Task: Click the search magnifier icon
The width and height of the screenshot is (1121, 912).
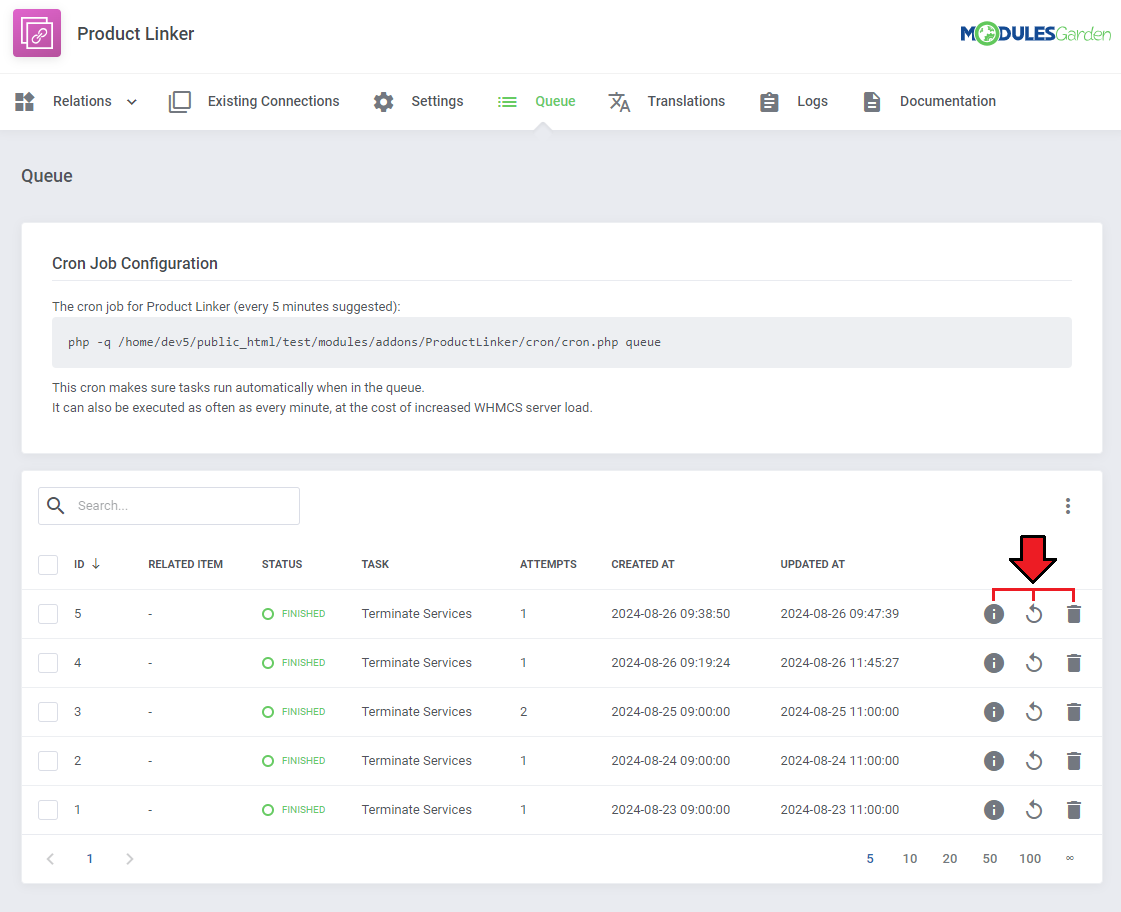Action: [x=56, y=505]
